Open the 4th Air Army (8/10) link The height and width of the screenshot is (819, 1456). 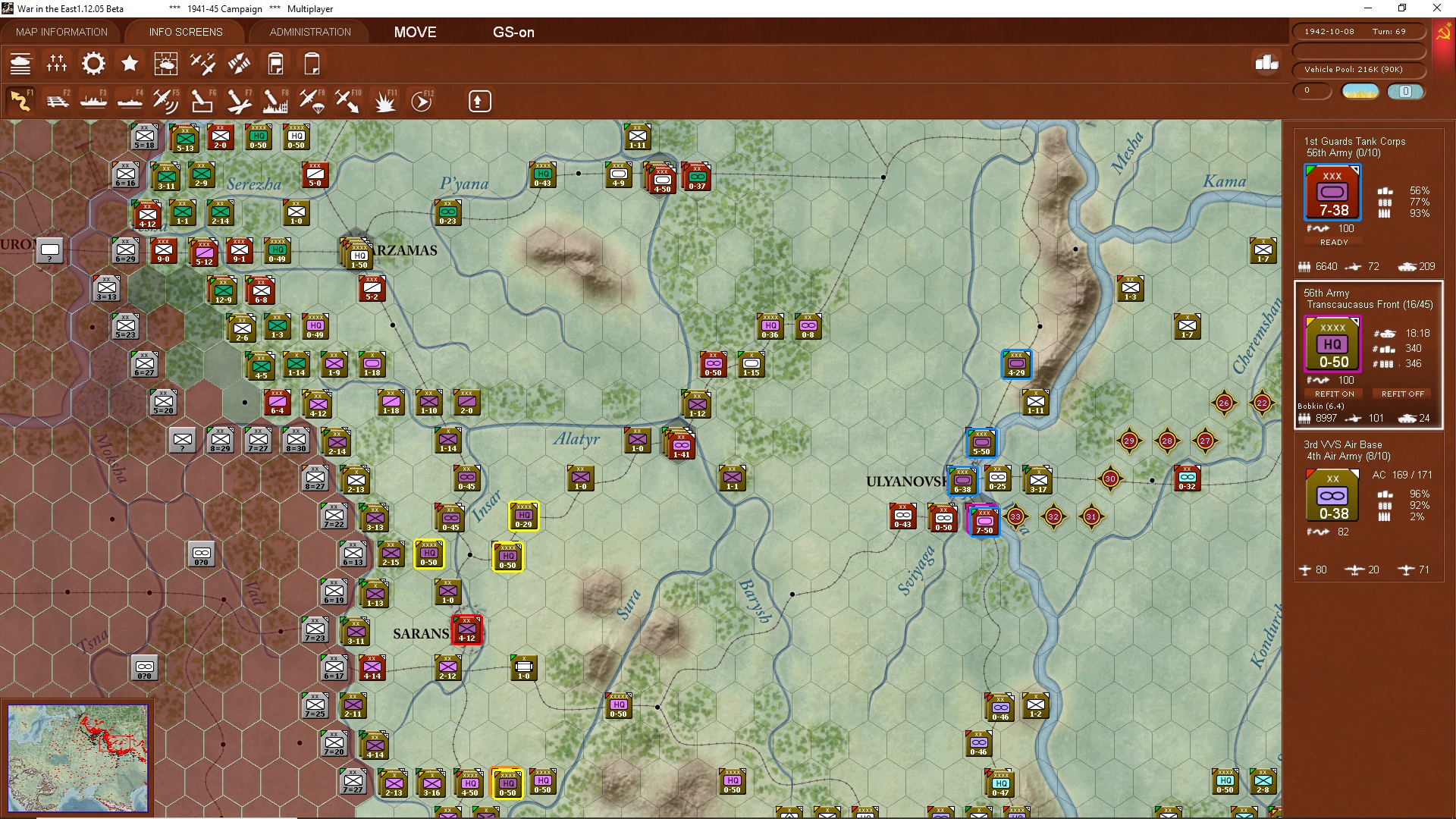[1348, 457]
